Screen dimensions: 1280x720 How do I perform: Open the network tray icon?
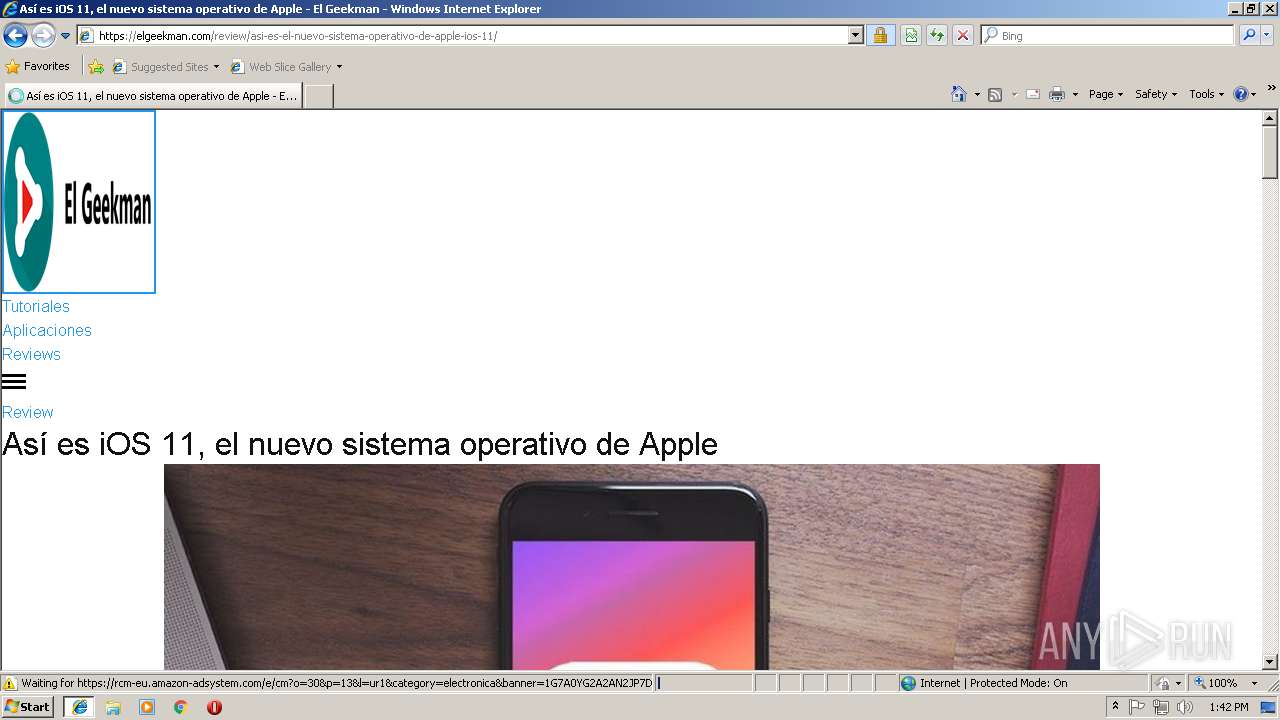pos(1161,707)
